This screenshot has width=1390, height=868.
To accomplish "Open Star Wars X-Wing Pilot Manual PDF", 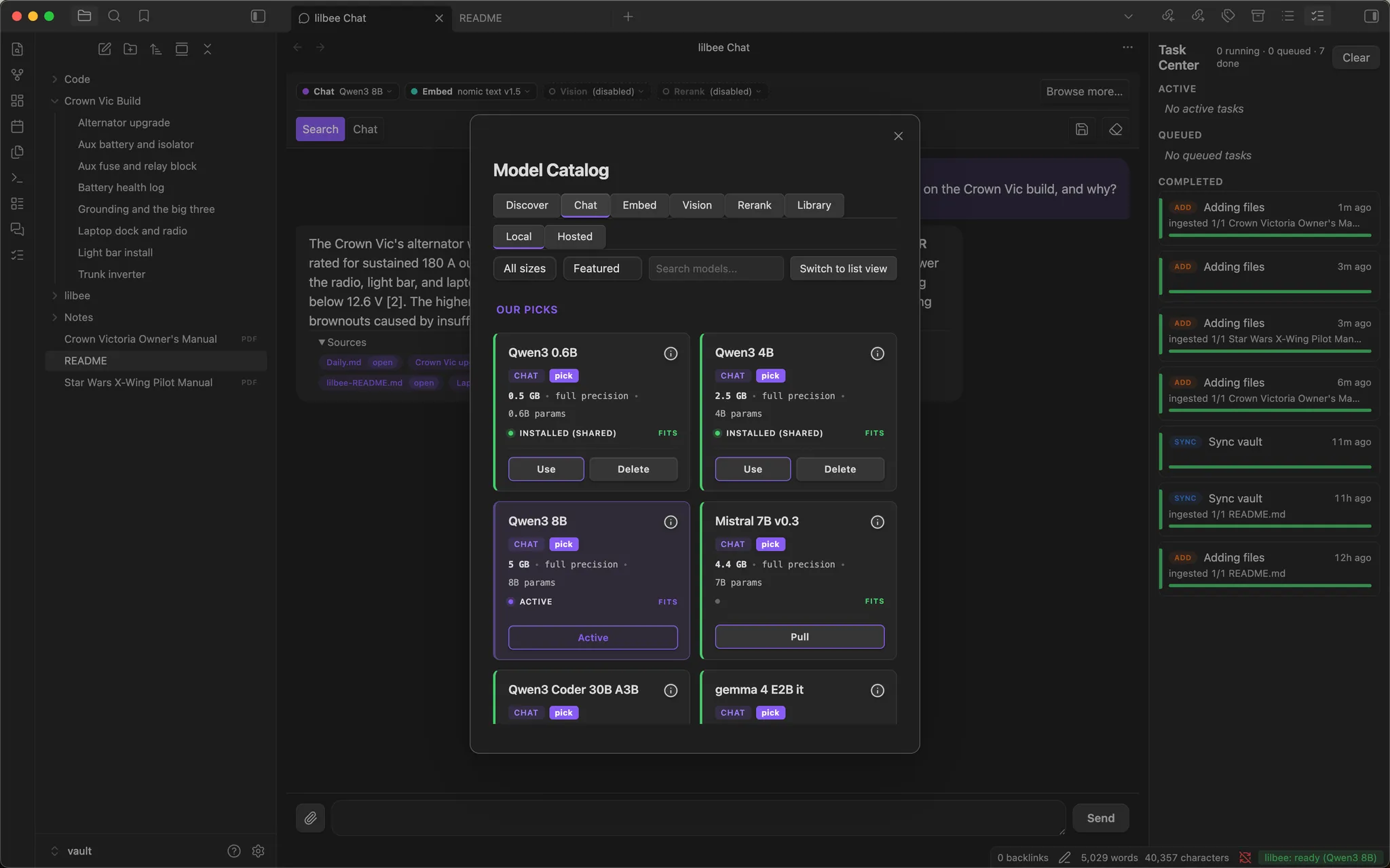I will (138, 383).
